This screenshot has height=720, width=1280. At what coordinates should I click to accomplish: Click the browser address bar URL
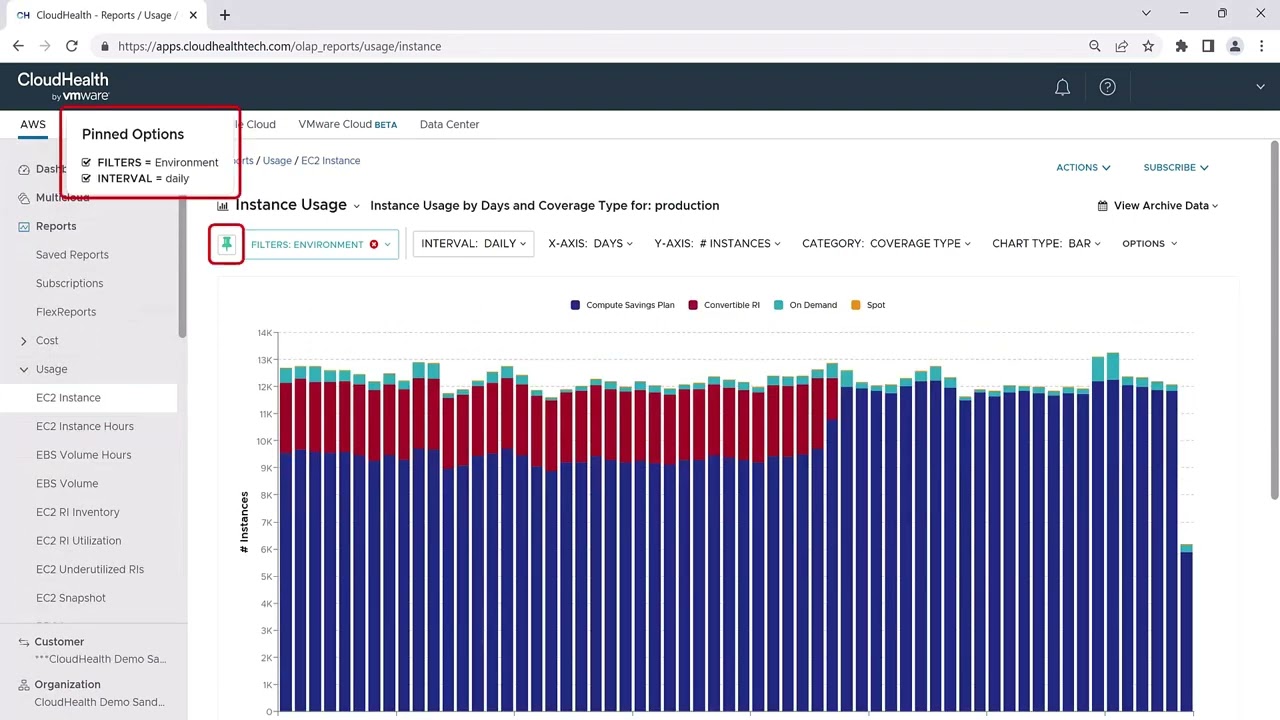point(279,46)
